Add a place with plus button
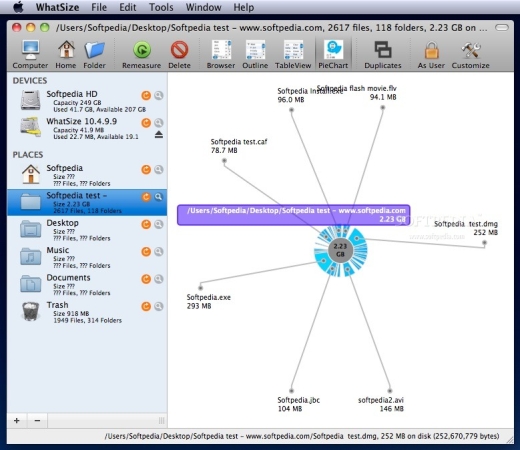This screenshot has width=520, height=450. (17, 421)
